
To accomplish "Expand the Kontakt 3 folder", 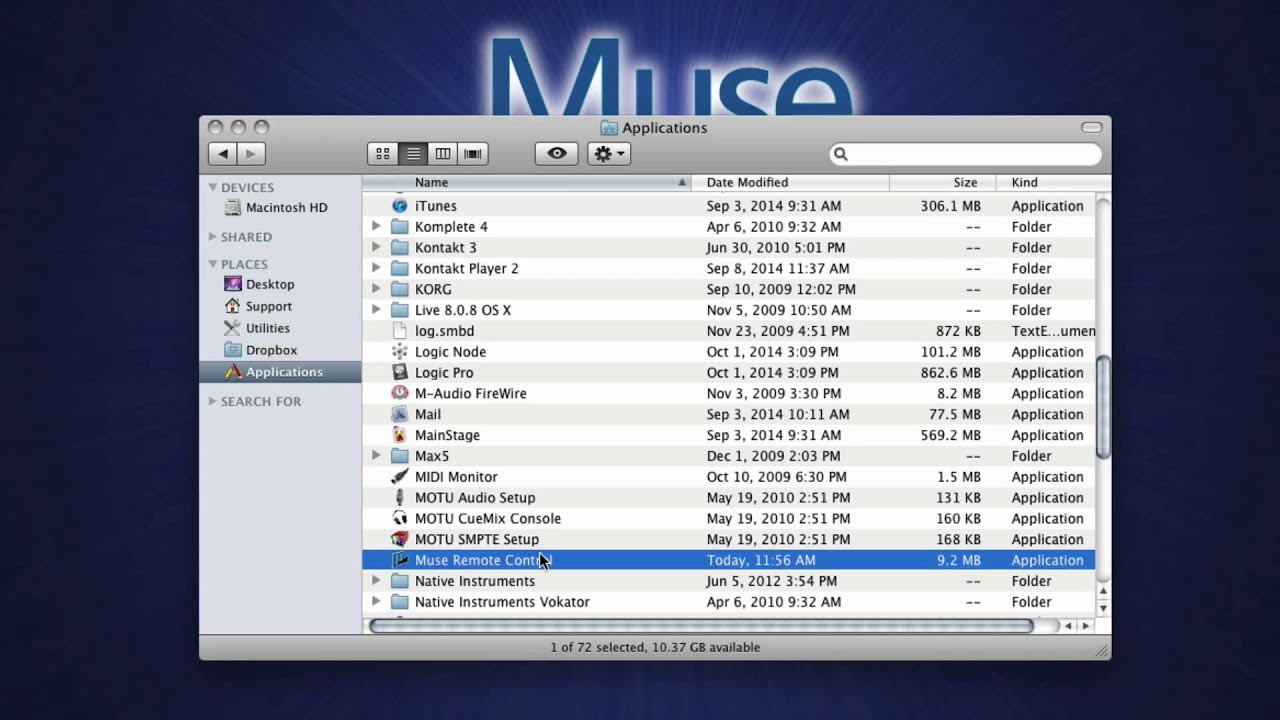I will coord(376,248).
